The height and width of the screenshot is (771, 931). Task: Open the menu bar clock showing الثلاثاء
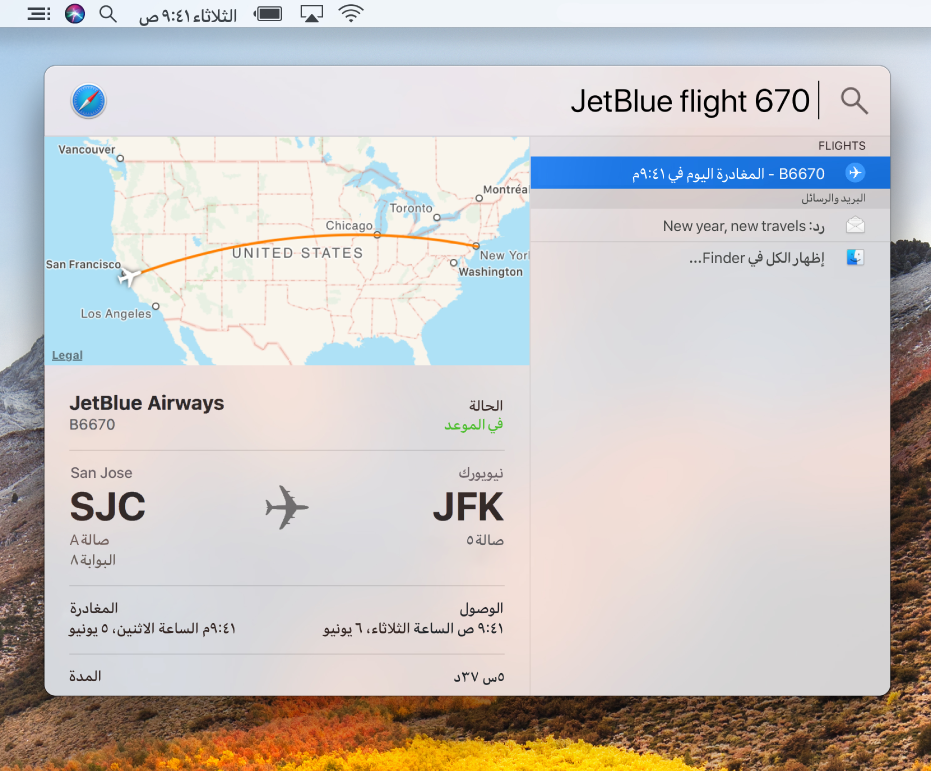tap(188, 15)
